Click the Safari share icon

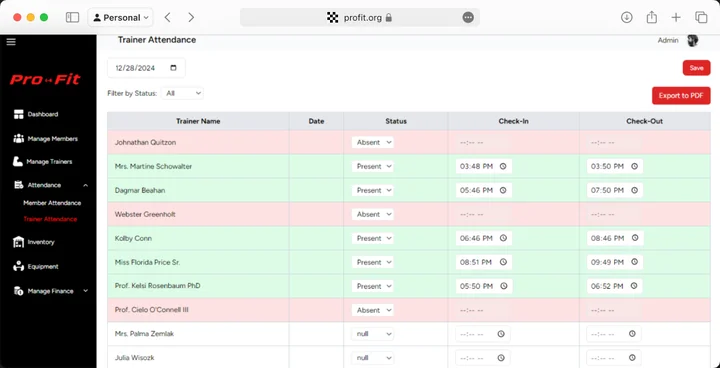click(651, 17)
